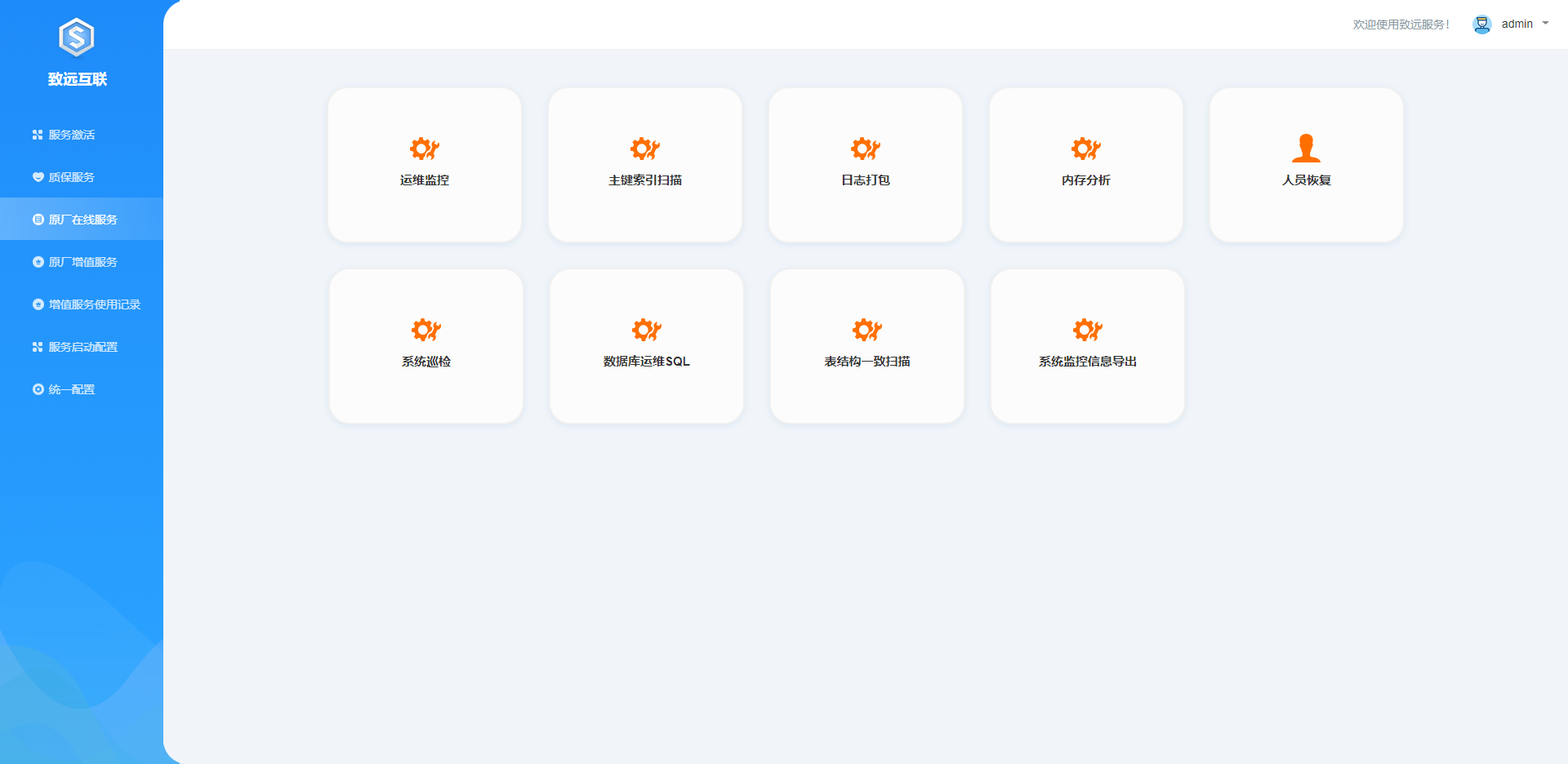Click the round icon beside 增值服务使用记录

(x=38, y=304)
